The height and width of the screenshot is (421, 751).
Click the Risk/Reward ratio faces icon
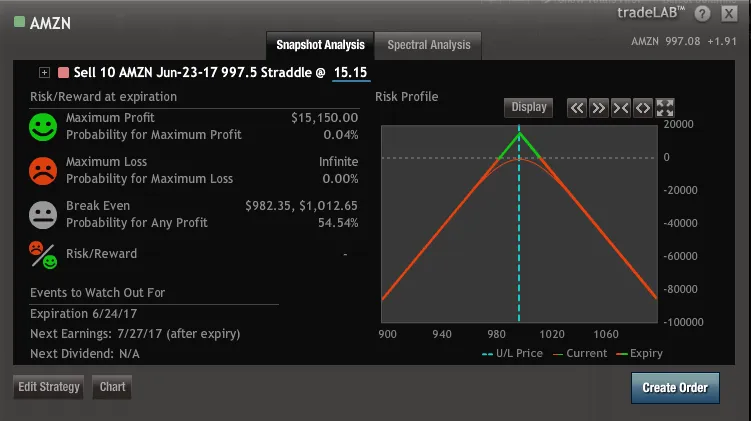(x=43, y=255)
